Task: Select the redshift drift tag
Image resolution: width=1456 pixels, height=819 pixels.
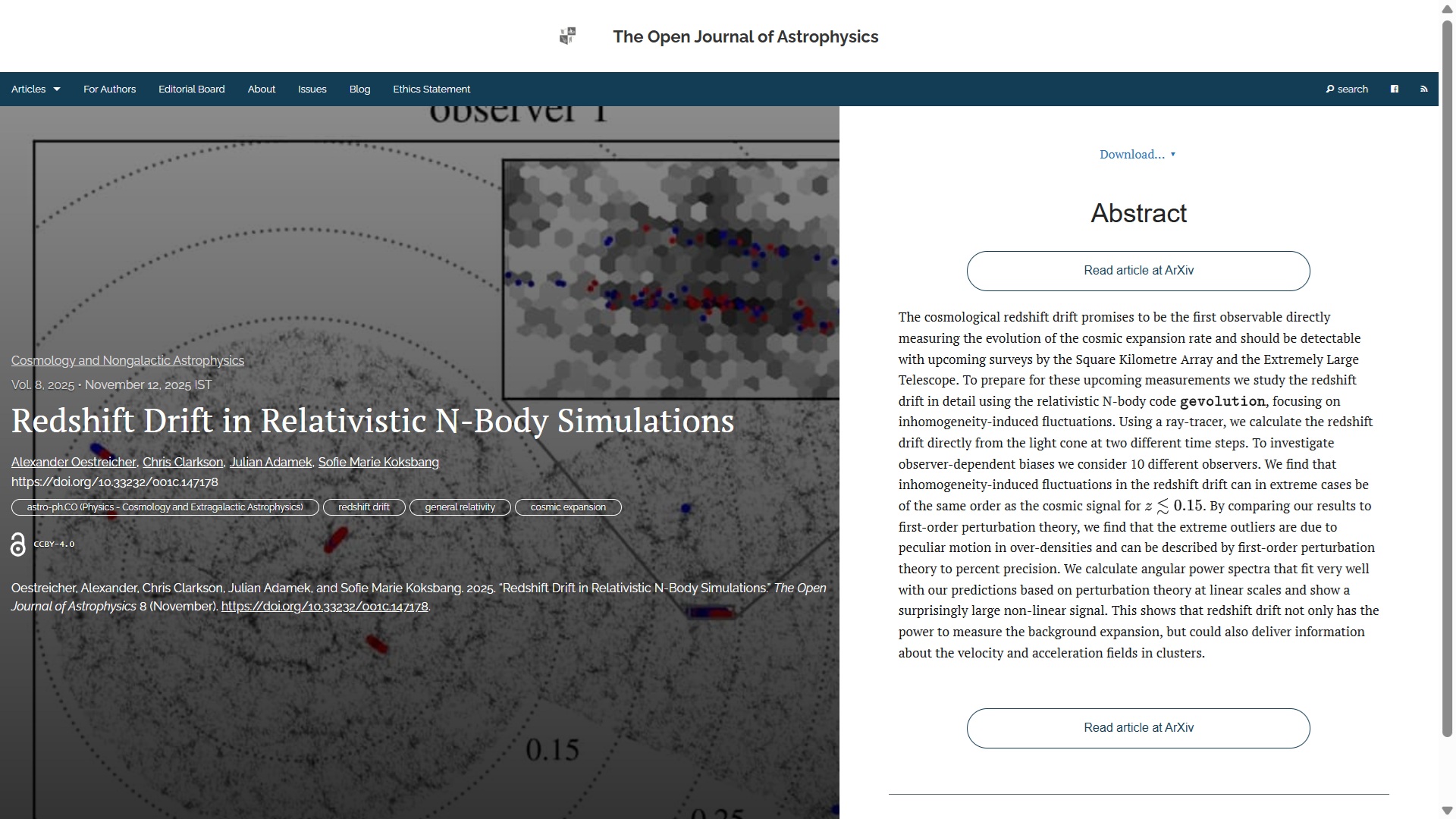Action: click(364, 507)
